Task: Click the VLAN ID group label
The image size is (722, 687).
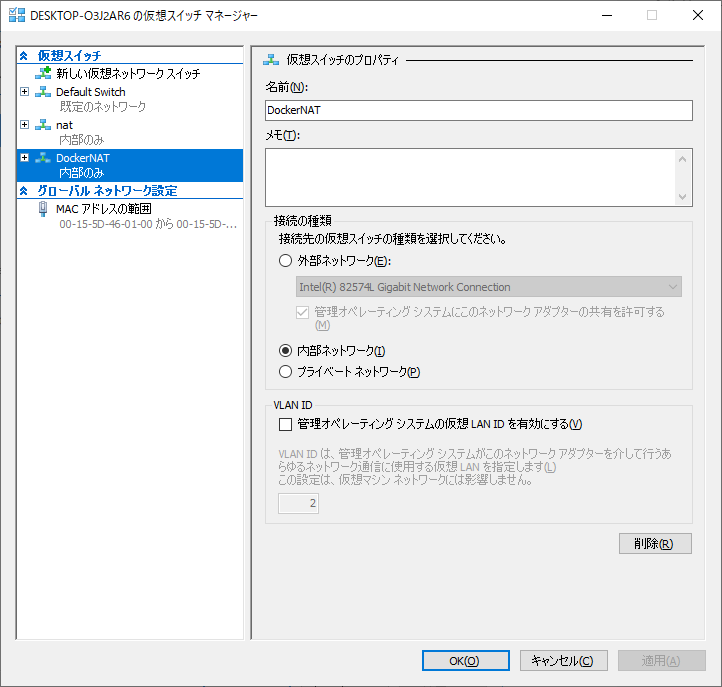Action: (293, 405)
